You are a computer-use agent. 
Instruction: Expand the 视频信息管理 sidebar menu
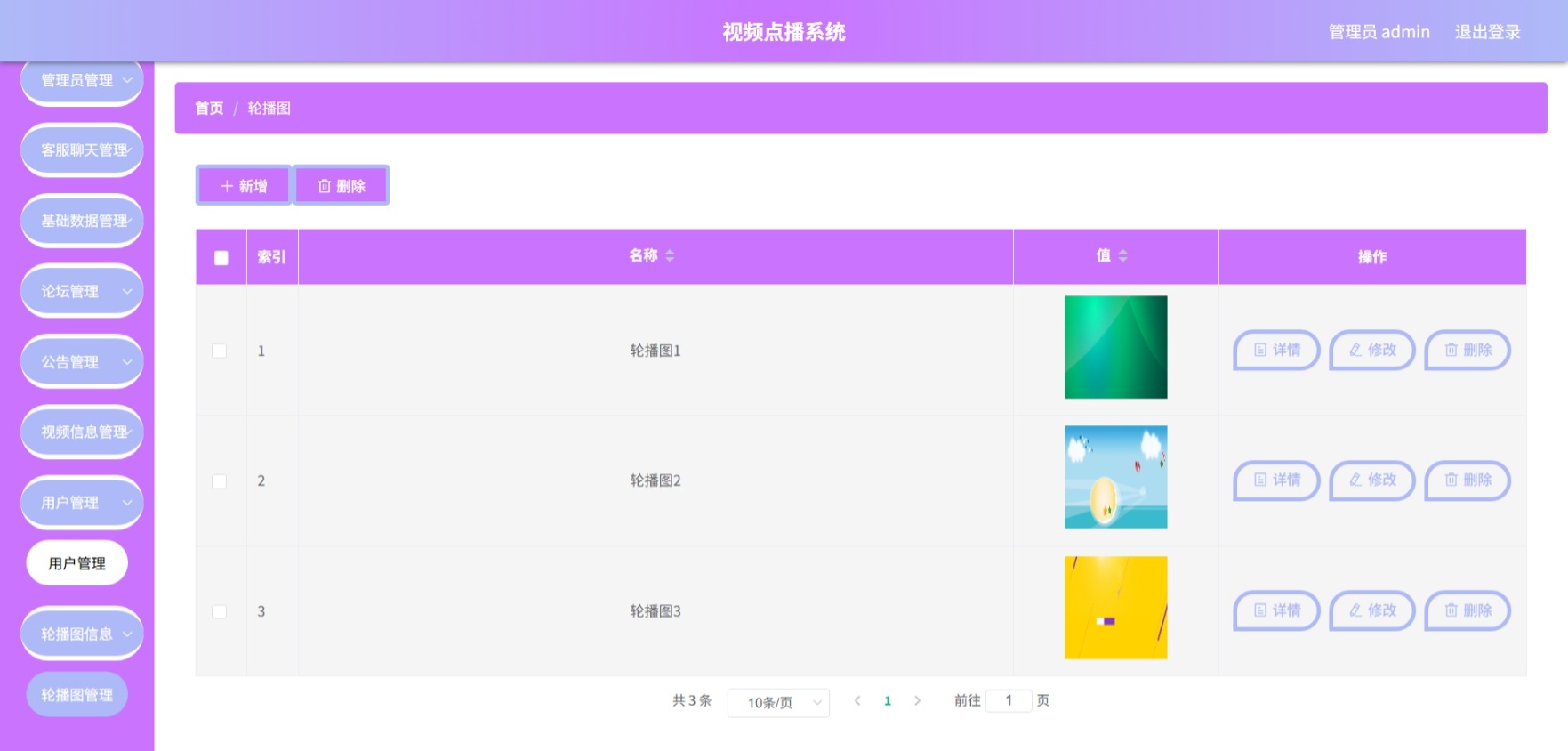point(82,432)
